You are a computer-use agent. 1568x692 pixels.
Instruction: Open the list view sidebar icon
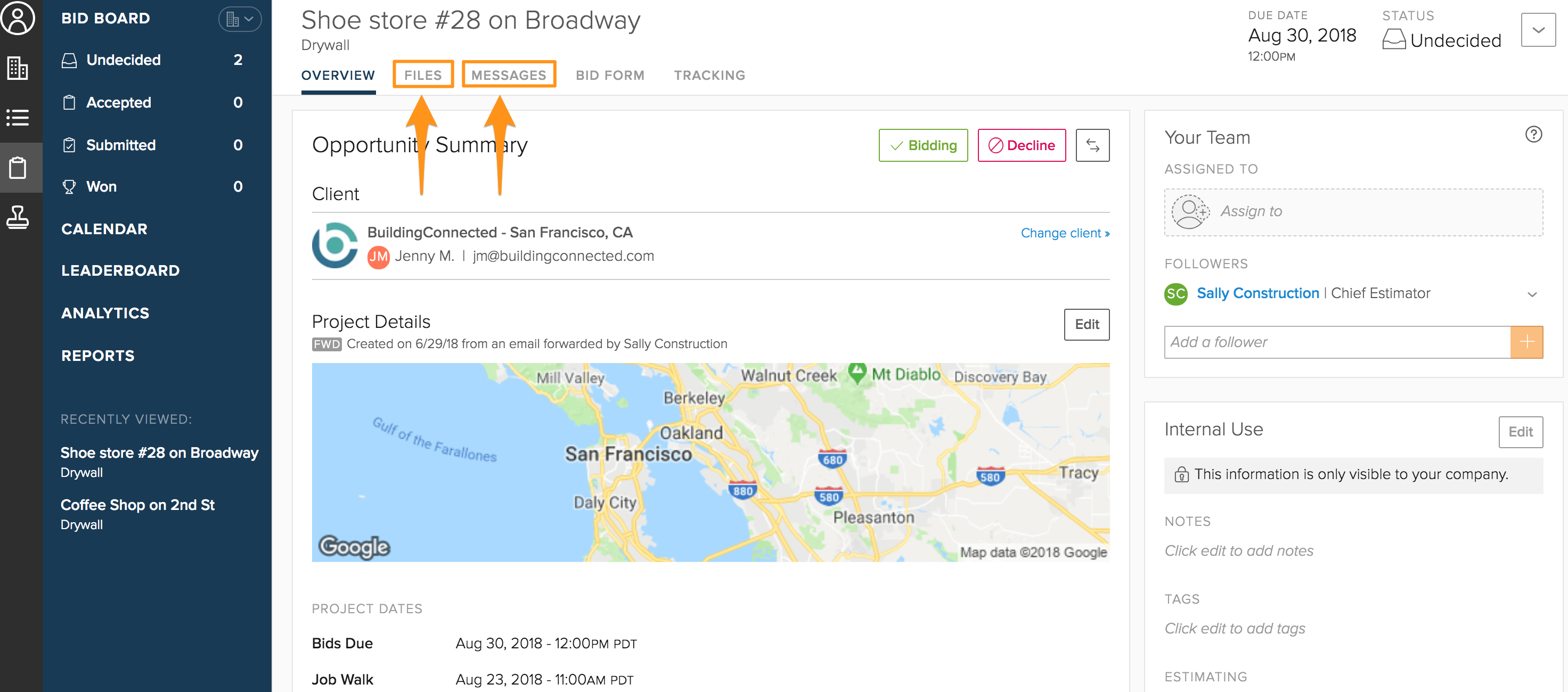pos(18,117)
